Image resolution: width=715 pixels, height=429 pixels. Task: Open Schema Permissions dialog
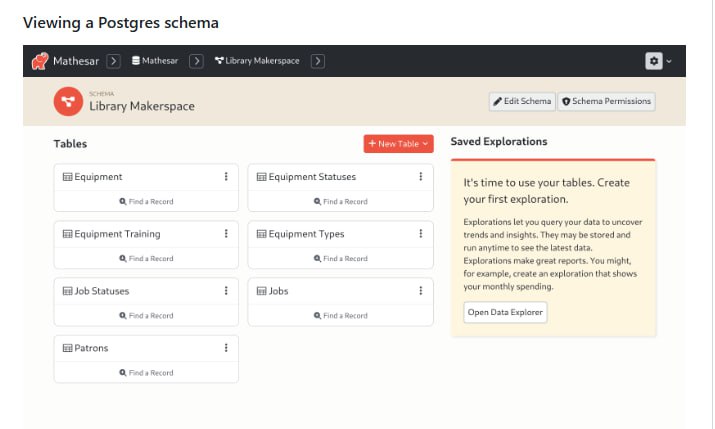[x=606, y=101]
